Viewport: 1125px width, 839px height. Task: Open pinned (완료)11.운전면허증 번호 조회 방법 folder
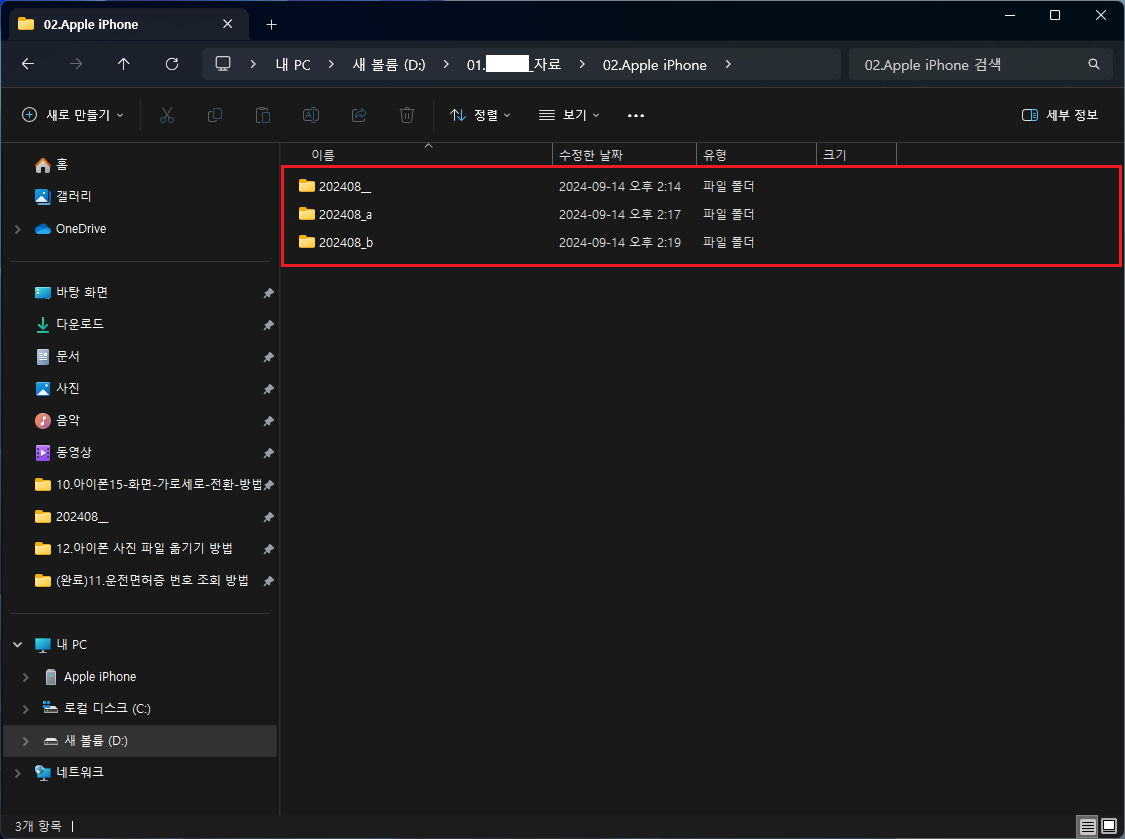click(x=141, y=581)
